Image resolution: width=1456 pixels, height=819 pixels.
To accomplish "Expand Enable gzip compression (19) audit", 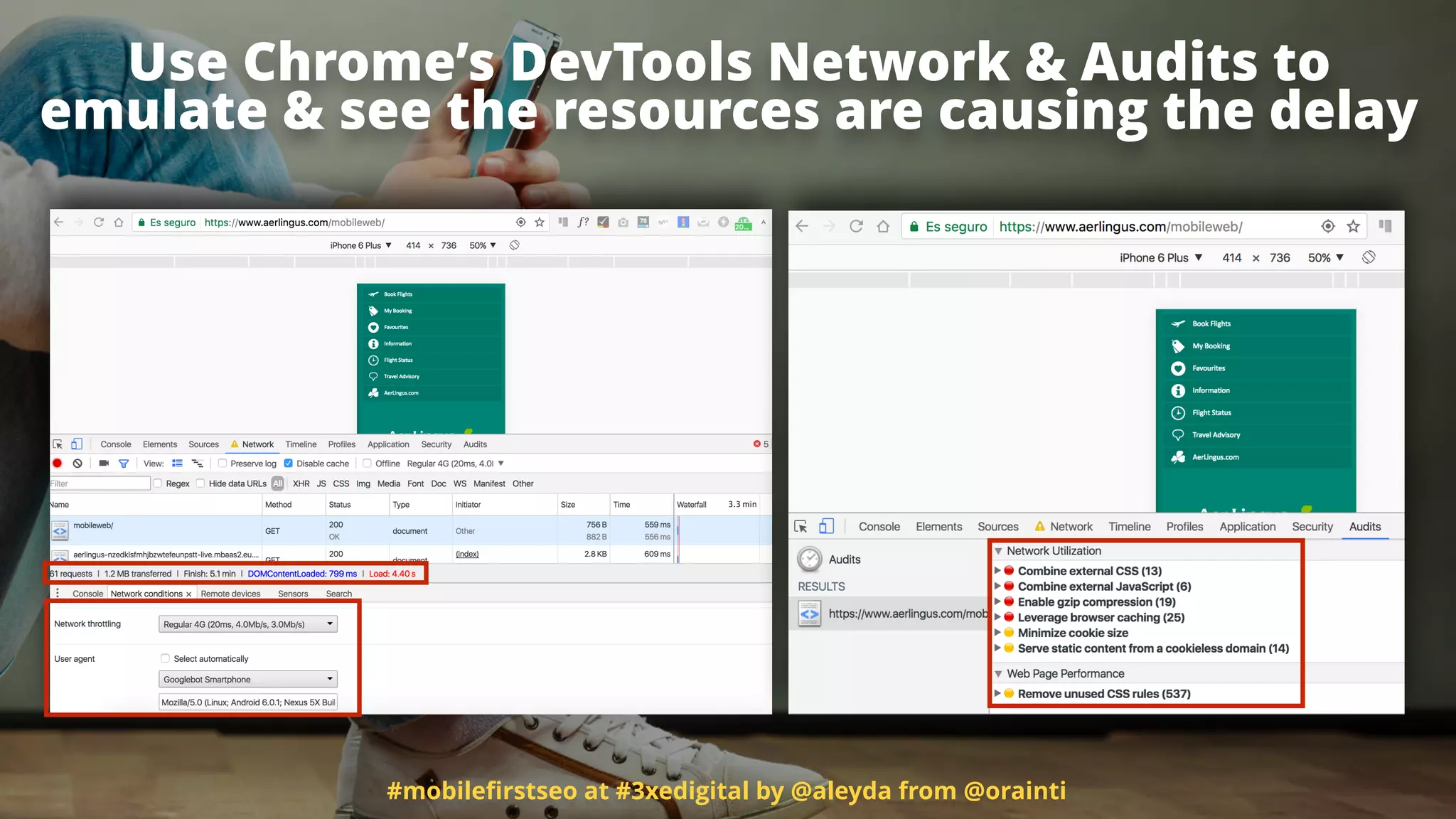I will click(997, 602).
